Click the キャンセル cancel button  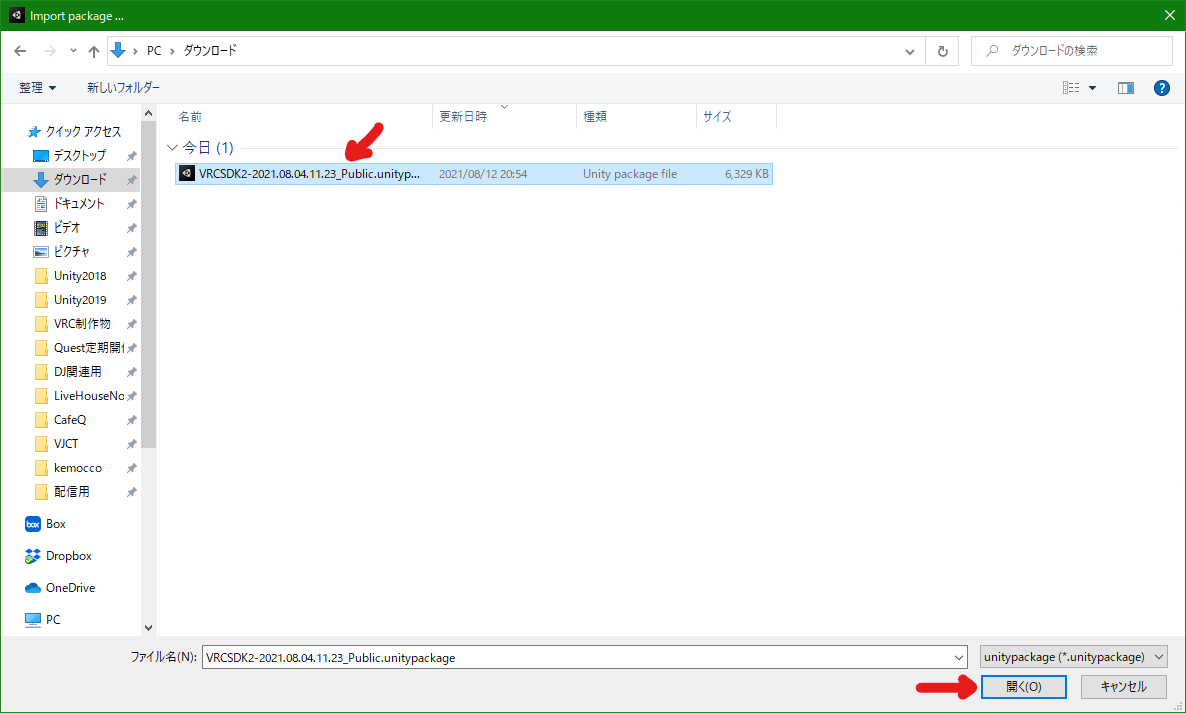click(1123, 687)
